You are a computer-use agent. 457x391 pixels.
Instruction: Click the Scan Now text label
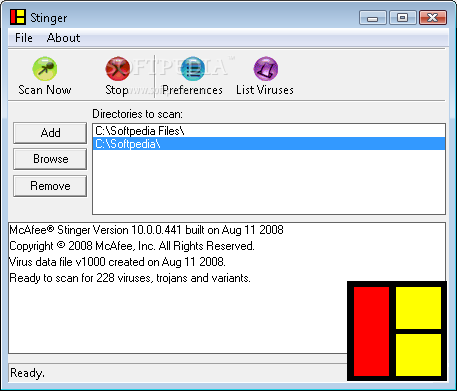tap(45, 90)
